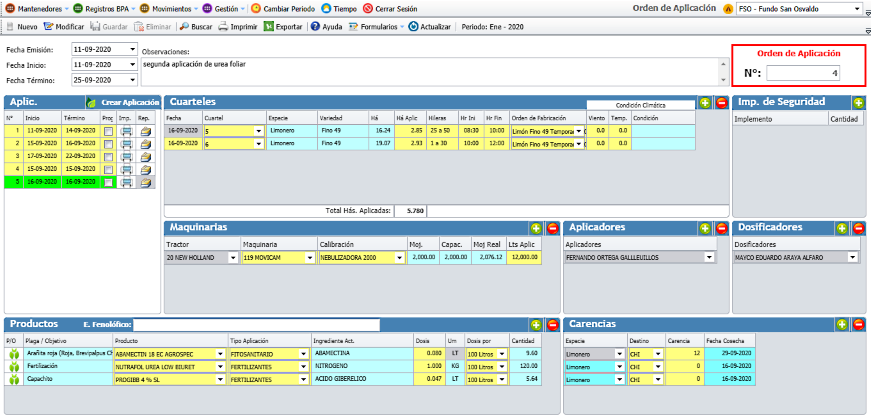Remove an entry in Dosificadores panel
The width and height of the screenshot is (871, 418).
click(858, 228)
